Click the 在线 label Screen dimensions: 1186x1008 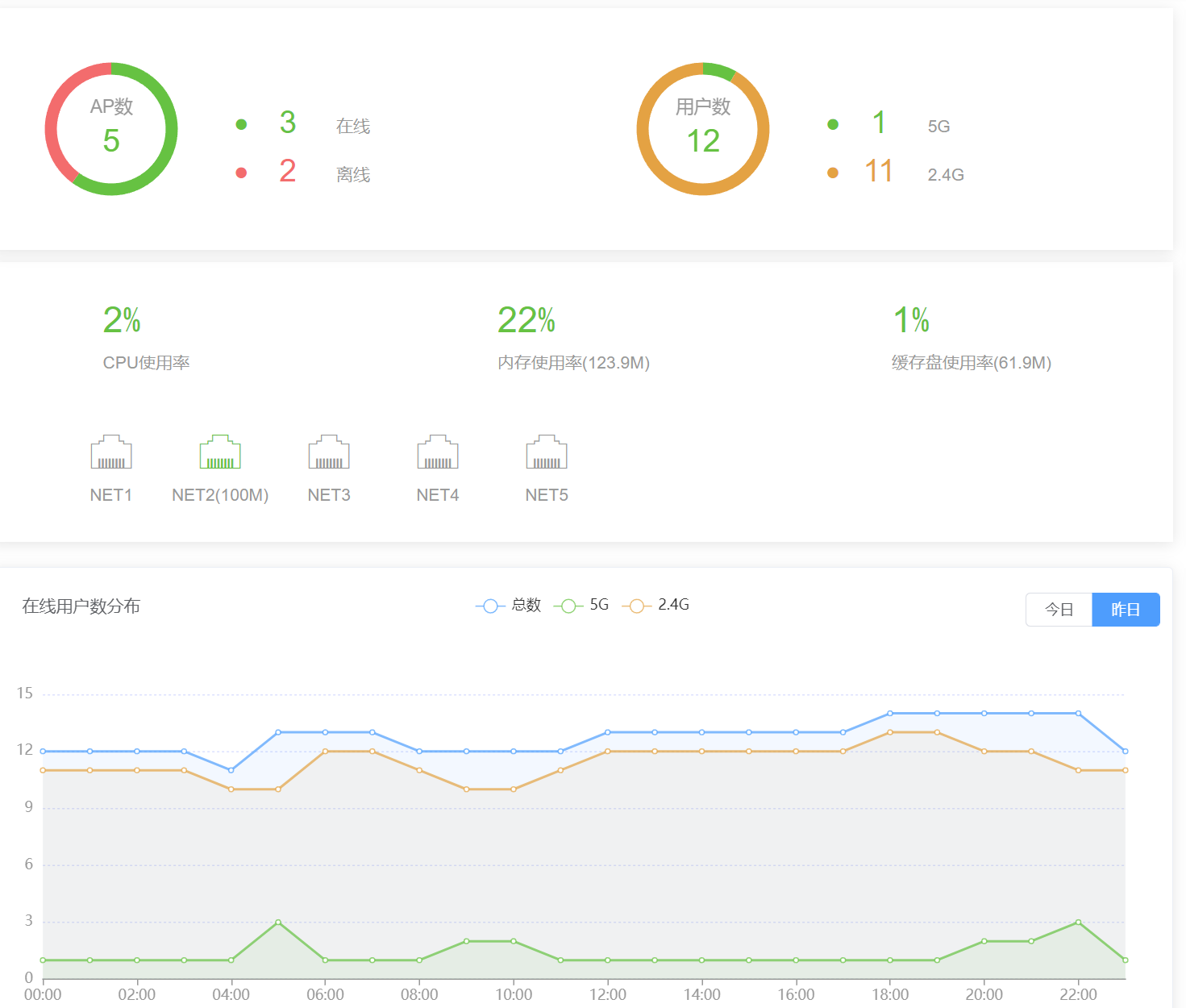coord(353,126)
